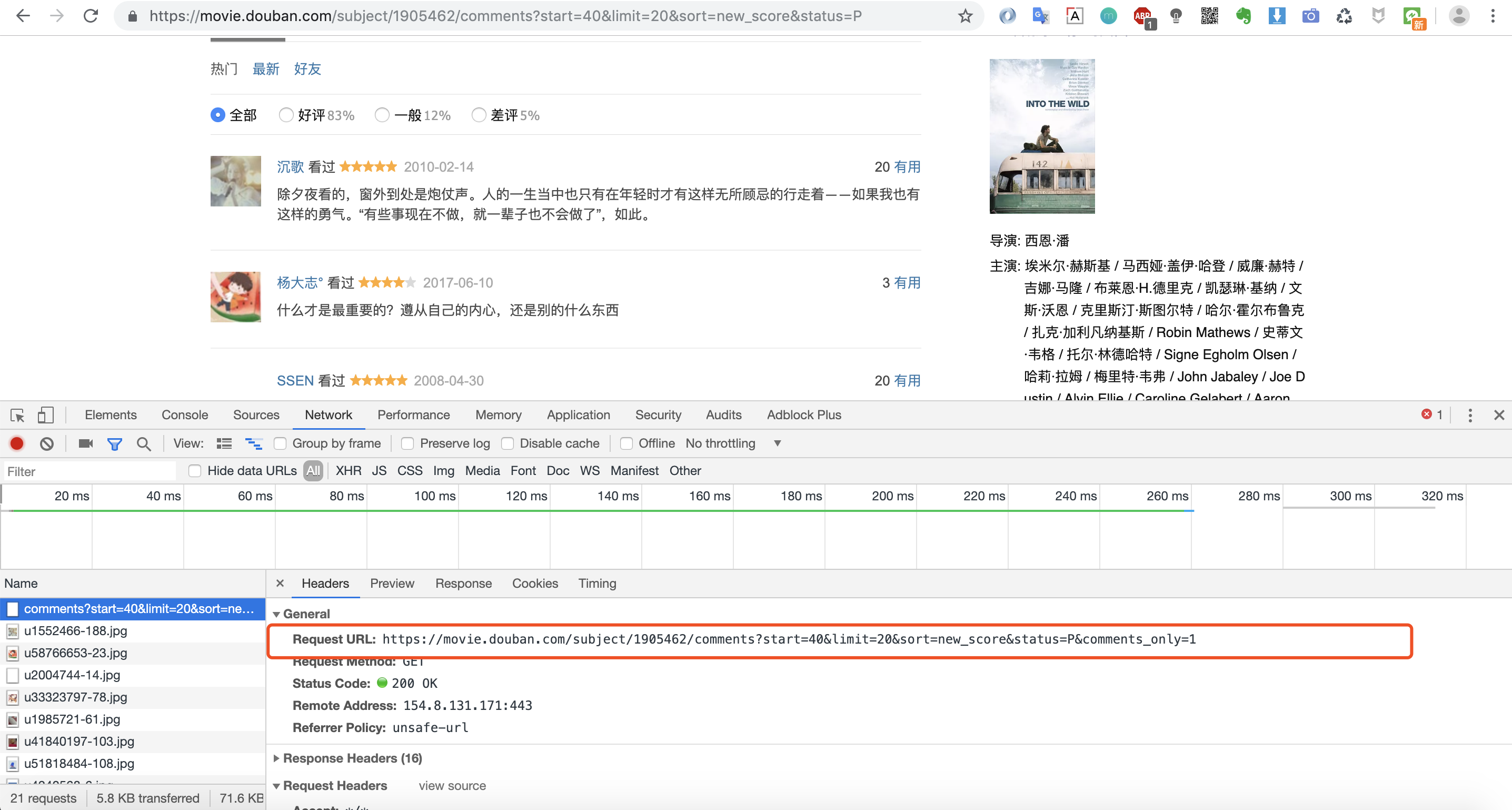The height and width of the screenshot is (810, 1512).
Task: Toggle the record button in DevTools
Action: pos(17,443)
